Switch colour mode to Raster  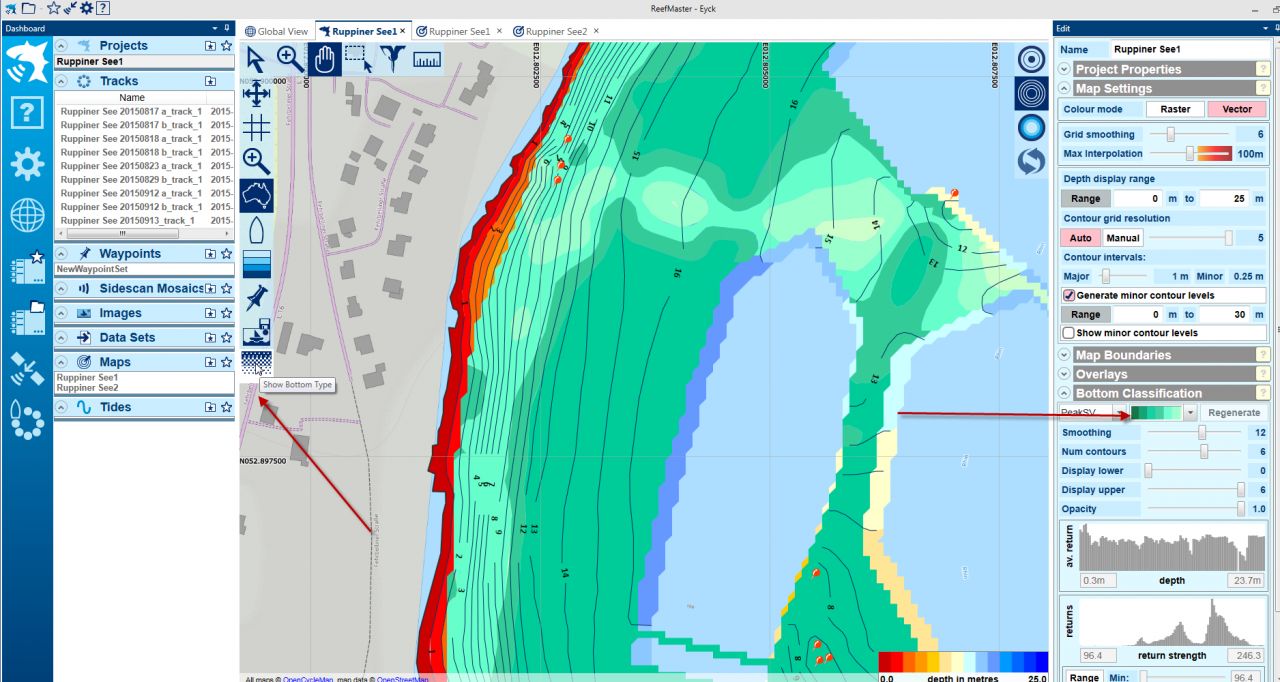point(1175,109)
